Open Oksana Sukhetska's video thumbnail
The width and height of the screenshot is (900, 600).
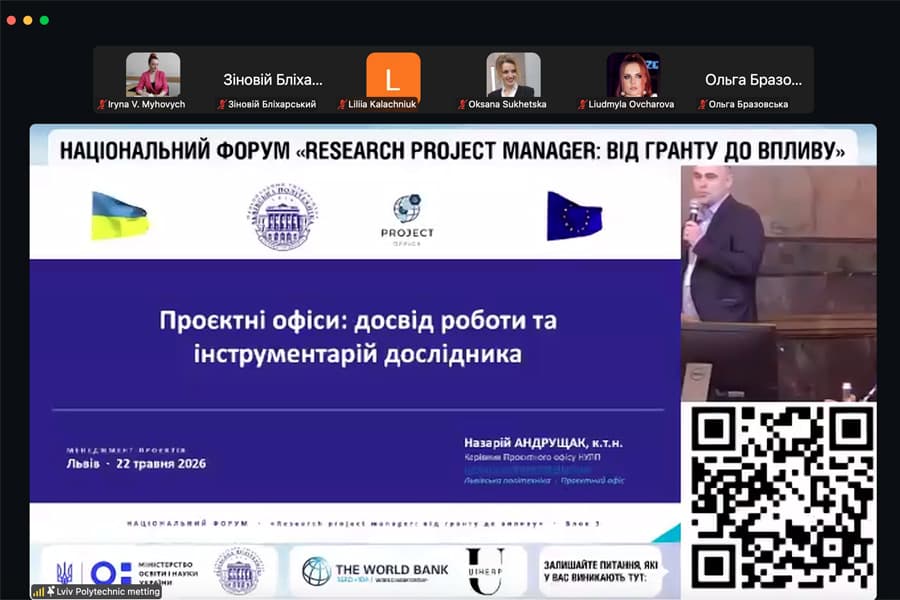(x=513, y=75)
